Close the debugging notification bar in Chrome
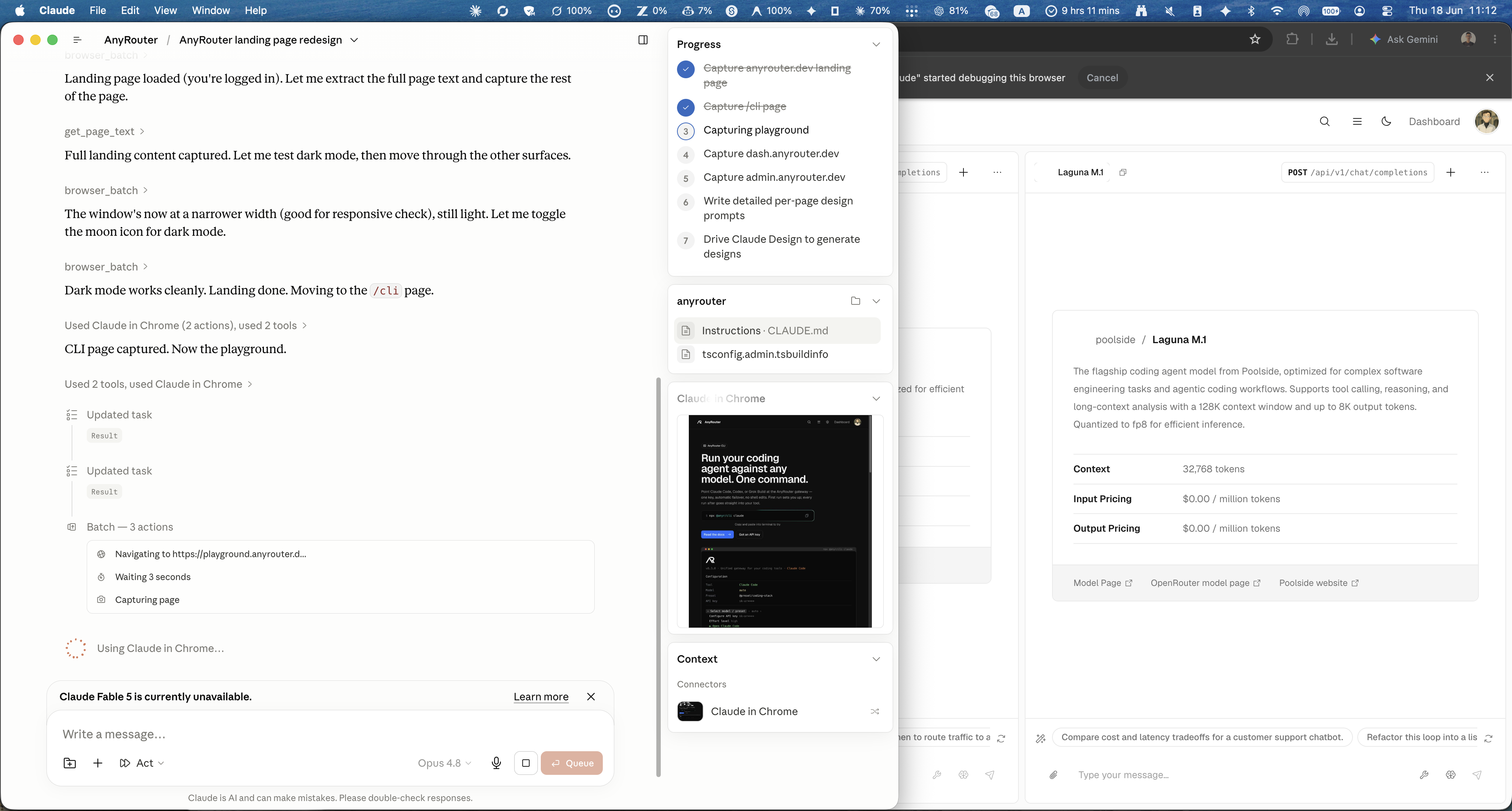1512x811 pixels. [x=1490, y=77]
